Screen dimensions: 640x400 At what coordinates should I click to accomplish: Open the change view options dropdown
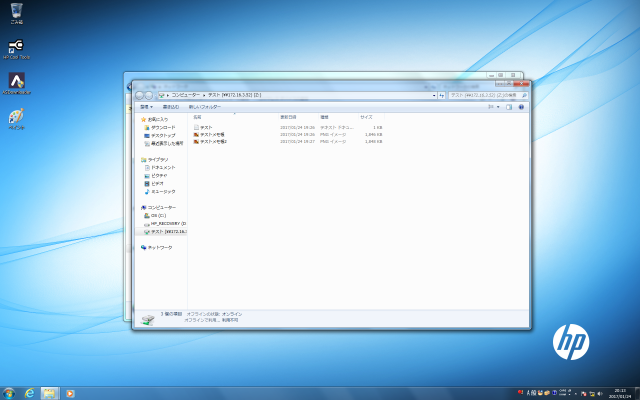500,106
